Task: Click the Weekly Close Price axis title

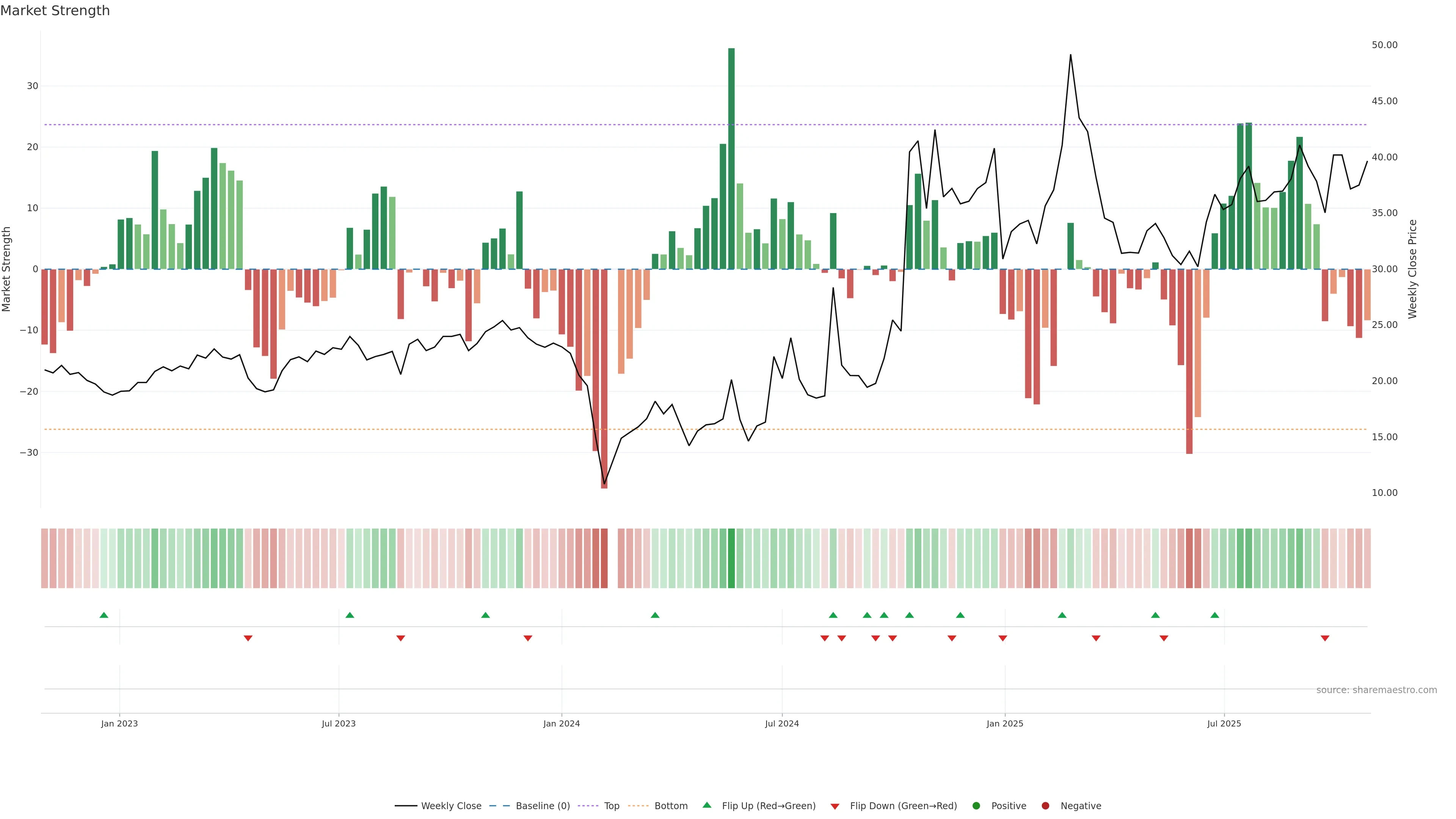Action: click(x=1412, y=269)
